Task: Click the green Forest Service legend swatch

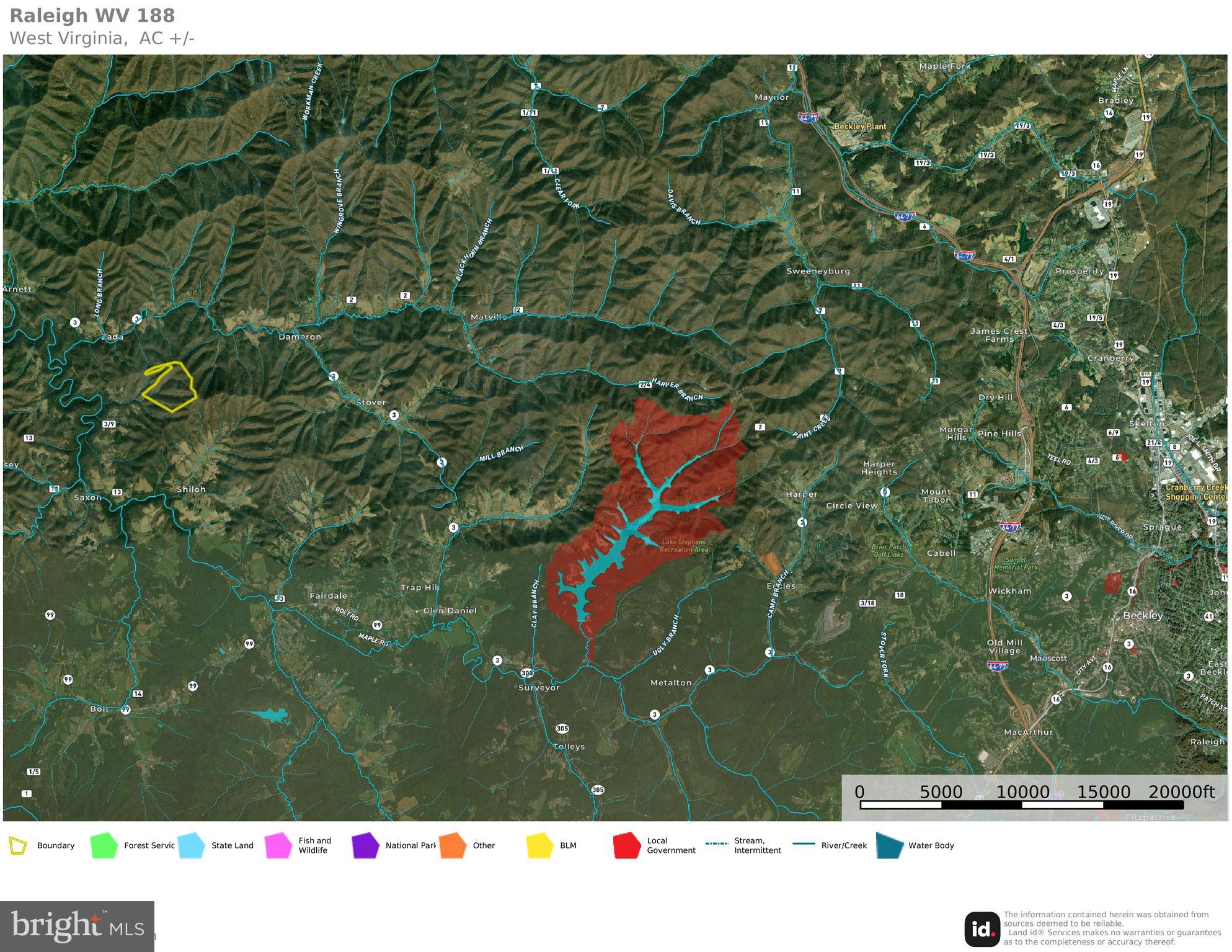Action: coord(104,846)
